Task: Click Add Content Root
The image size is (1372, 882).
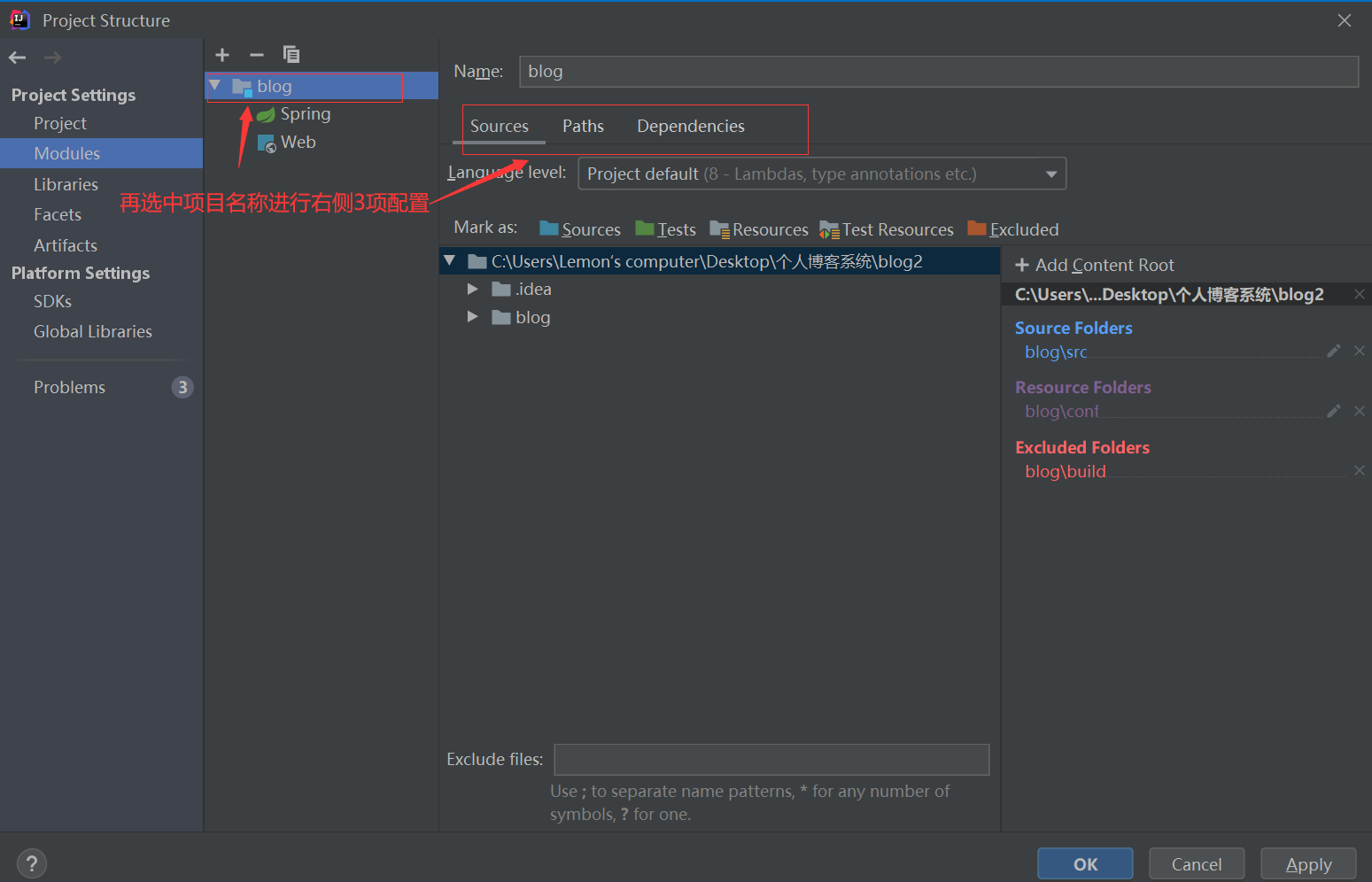Action: 1104,264
